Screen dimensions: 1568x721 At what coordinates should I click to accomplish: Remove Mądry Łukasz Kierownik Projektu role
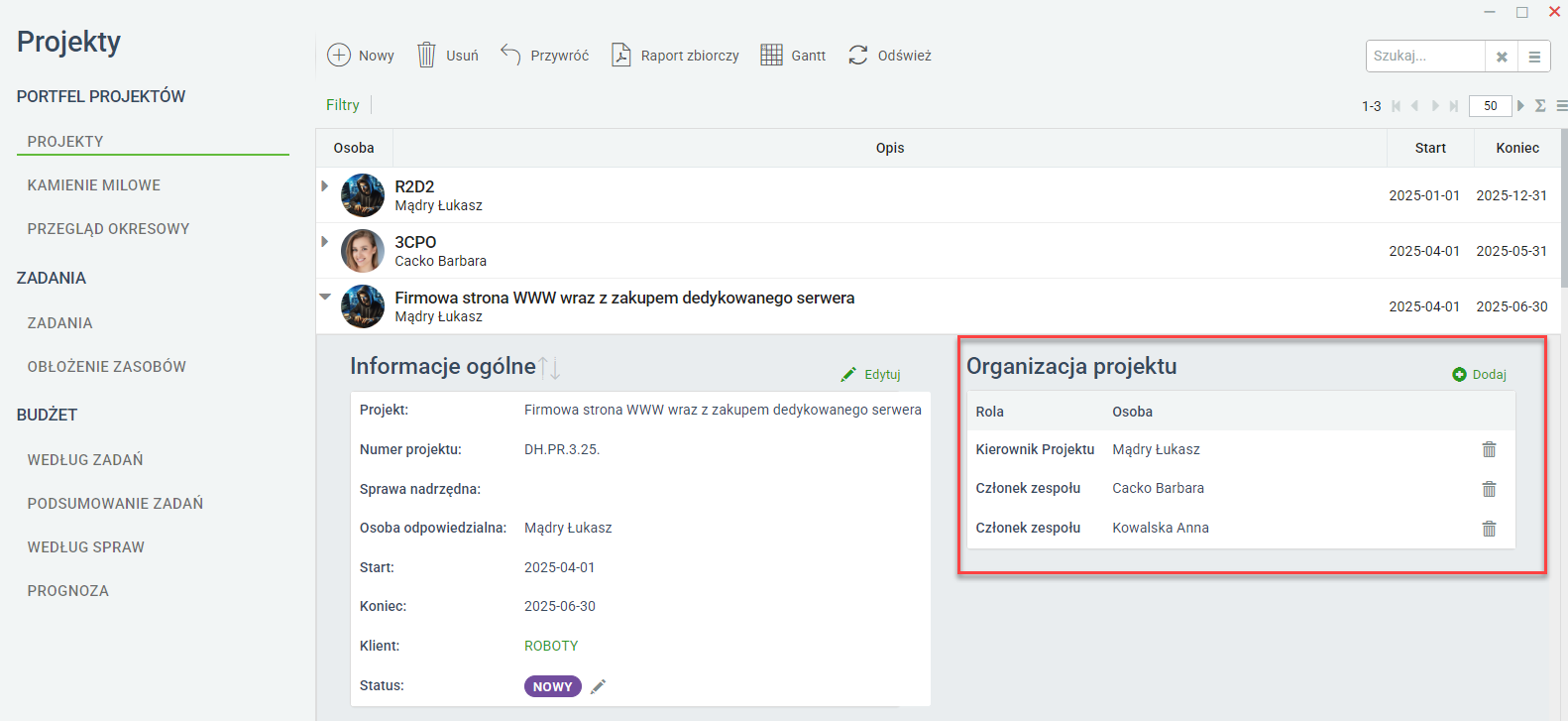(x=1489, y=449)
